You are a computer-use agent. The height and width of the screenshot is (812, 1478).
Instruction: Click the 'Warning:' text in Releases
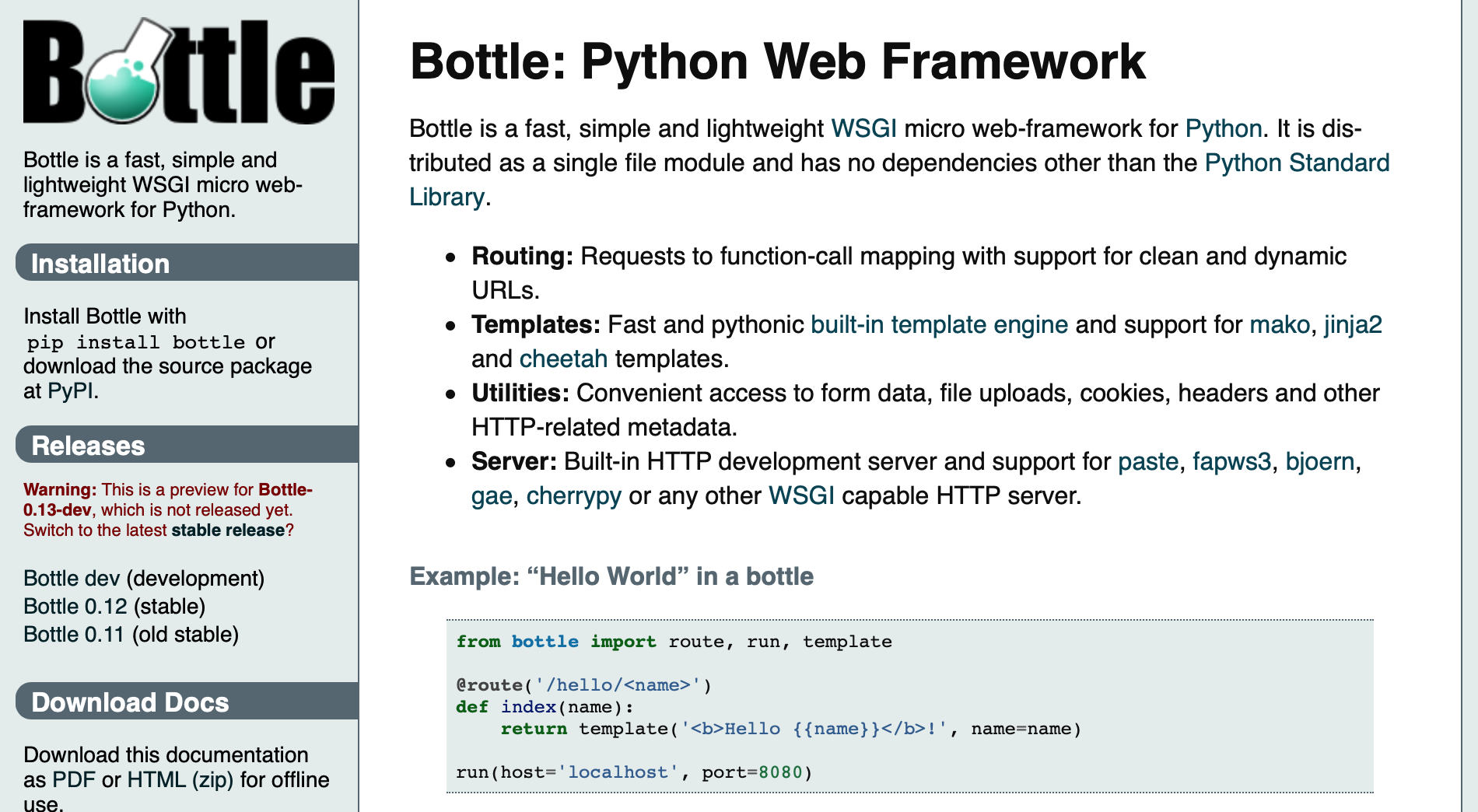point(60,490)
